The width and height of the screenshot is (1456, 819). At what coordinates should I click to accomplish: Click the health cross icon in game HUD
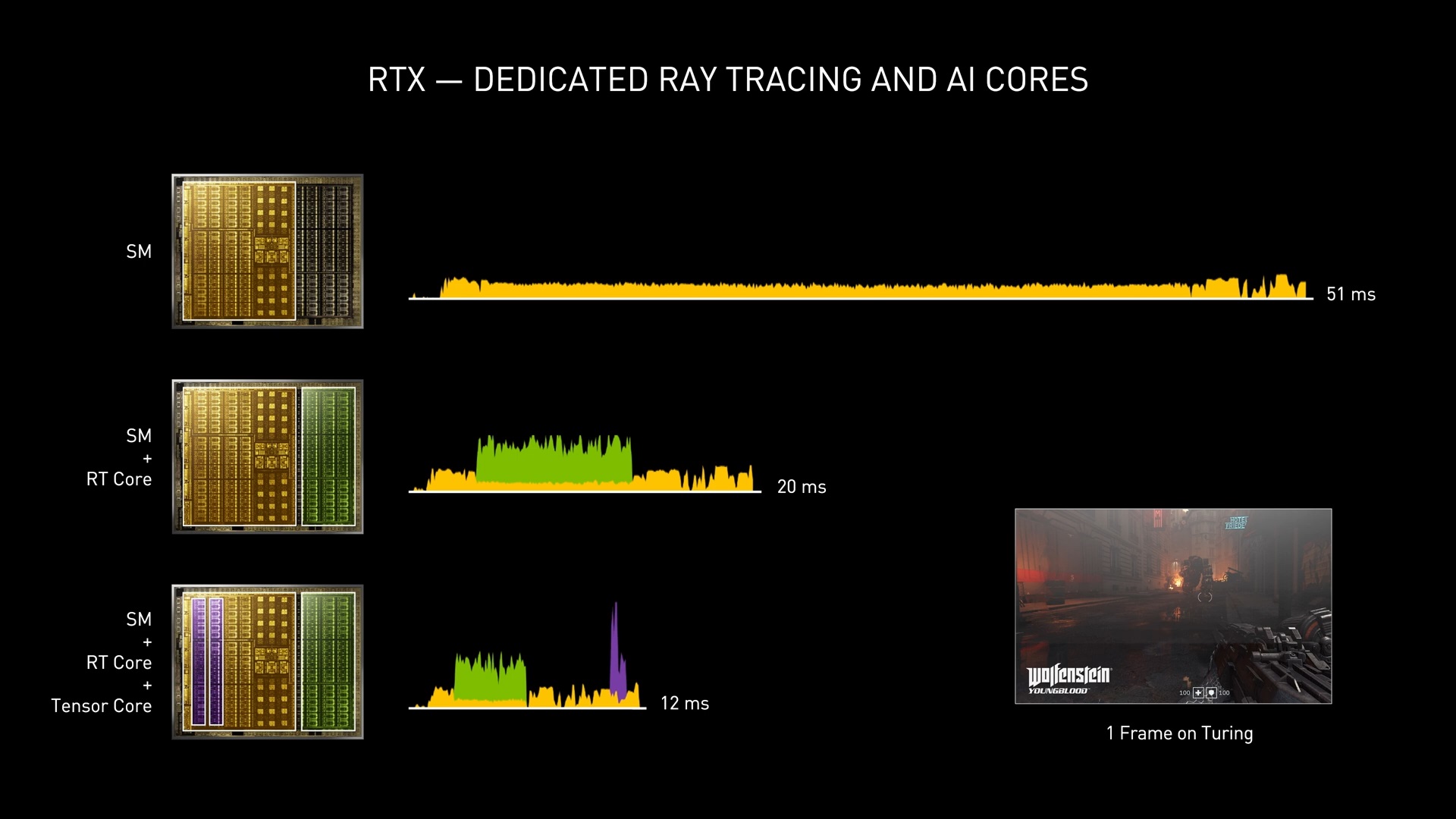[x=1197, y=693]
